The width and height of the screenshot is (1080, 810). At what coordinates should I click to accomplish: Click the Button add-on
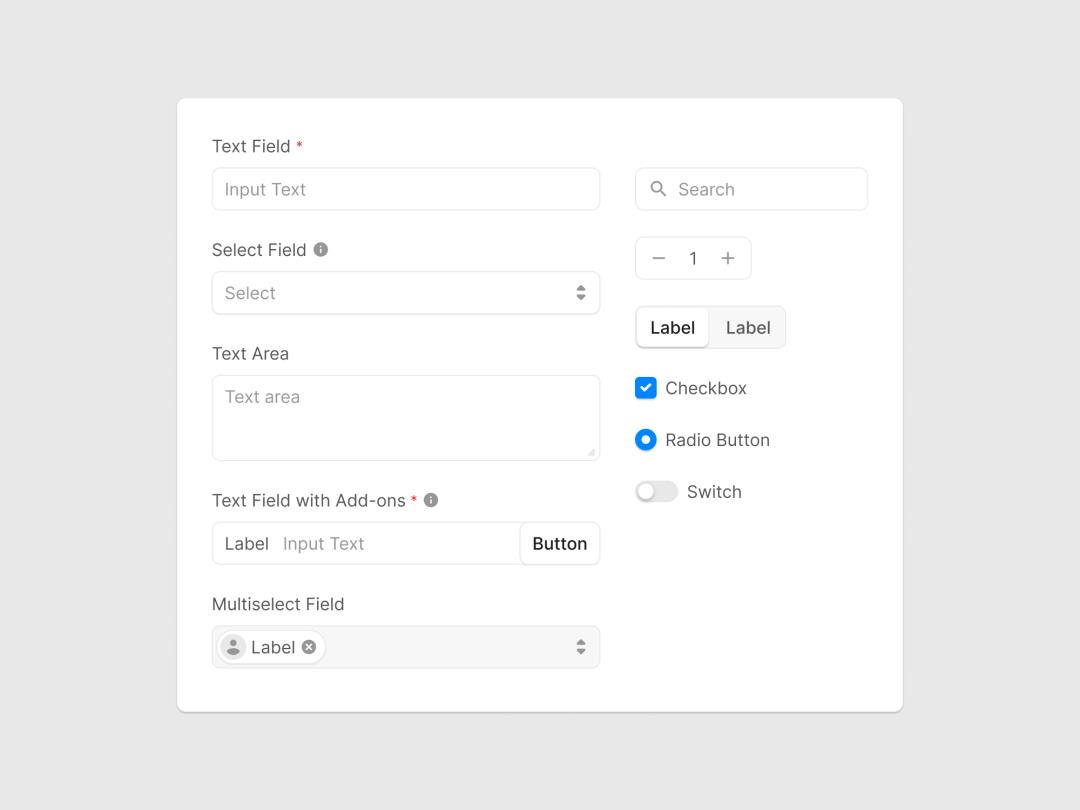point(559,543)
